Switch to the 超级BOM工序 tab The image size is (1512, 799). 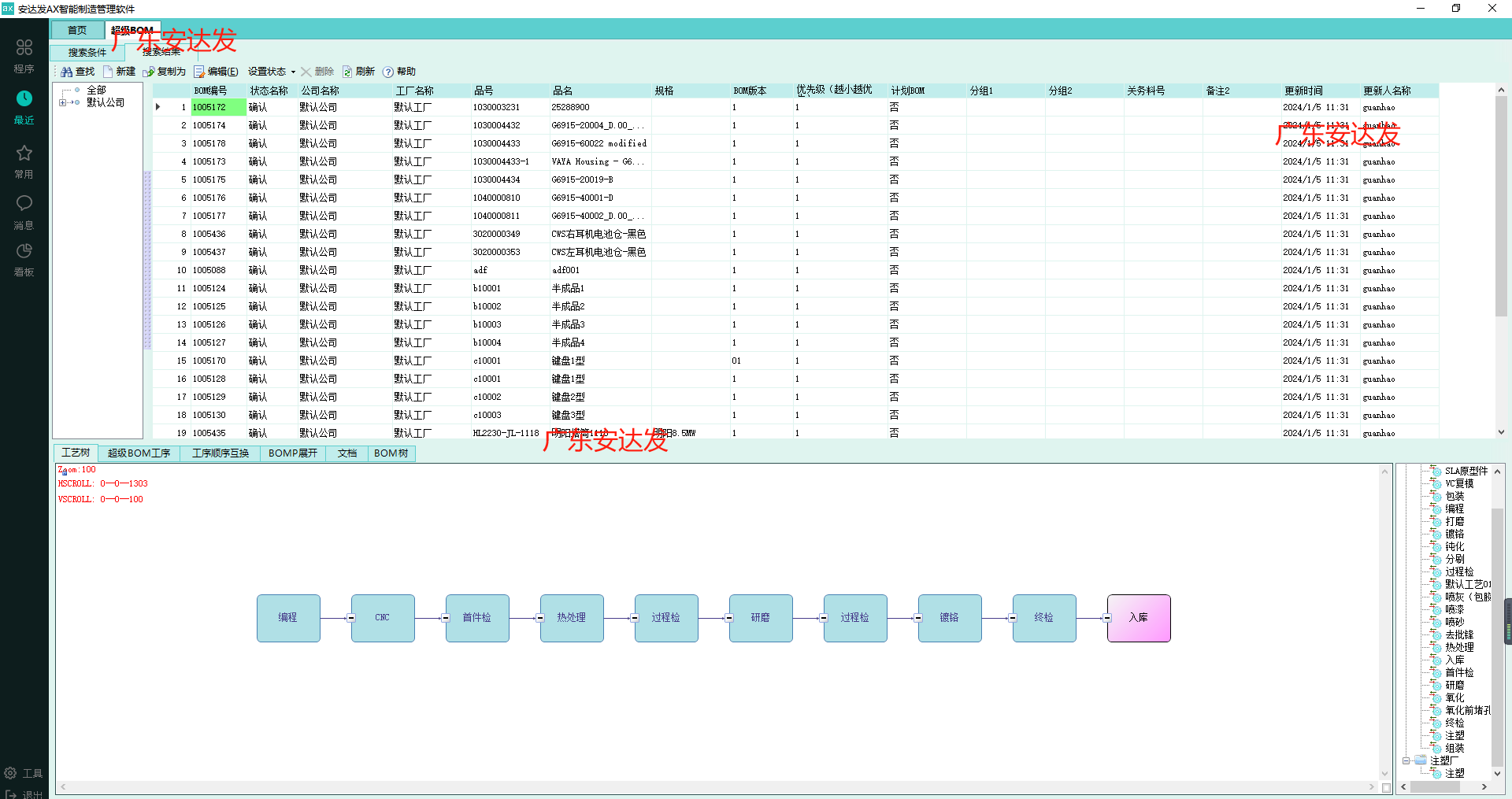[x=139, y=453]
